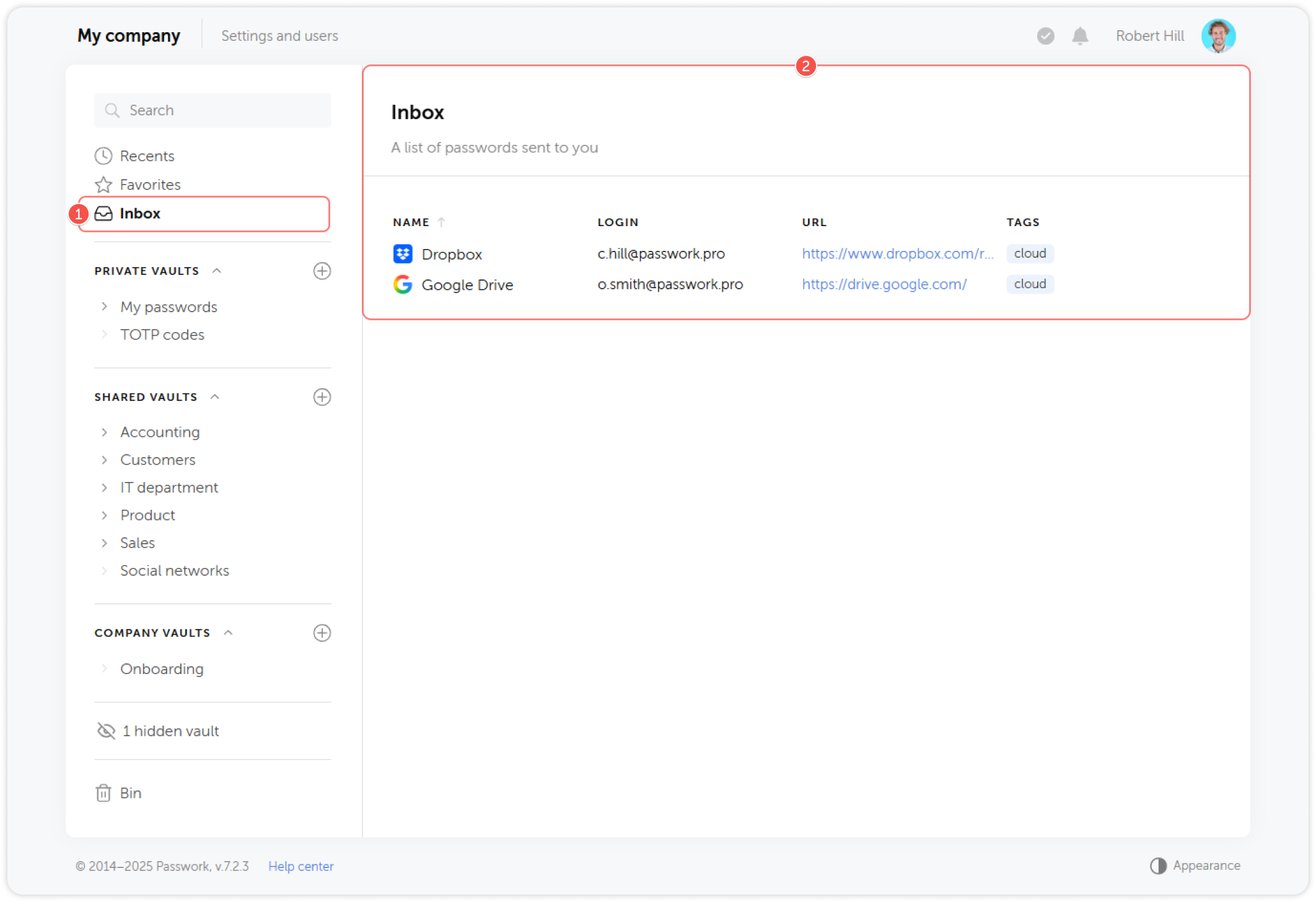
Task: Open the drive.google.com URL link
Action: click(884, 284)
